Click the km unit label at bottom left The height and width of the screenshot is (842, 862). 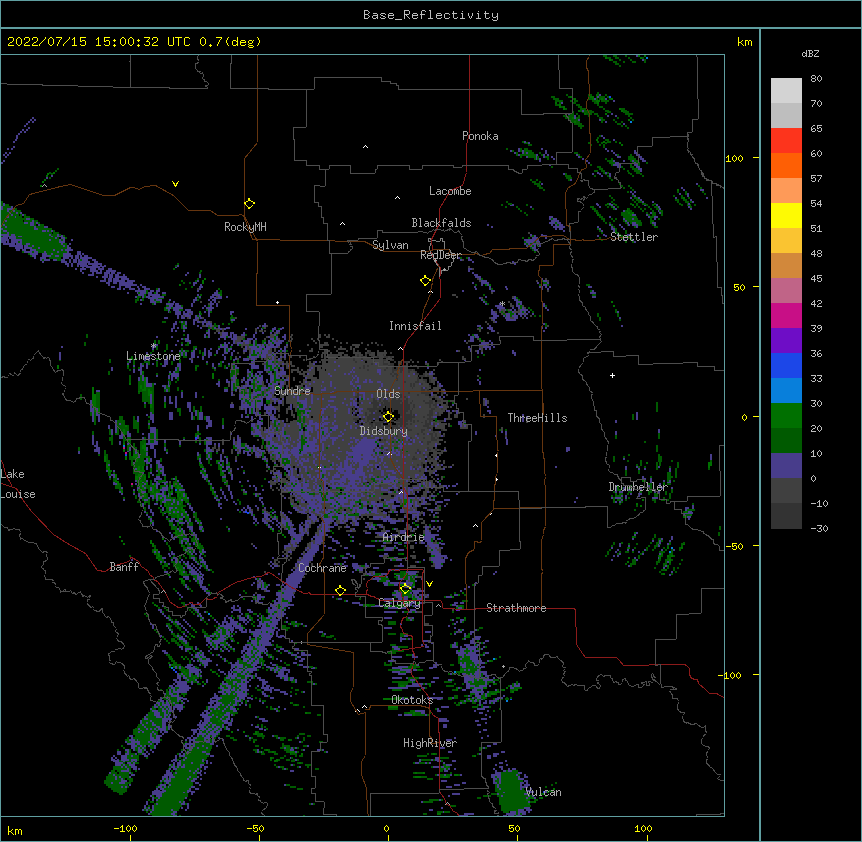[x=15, y=831]
